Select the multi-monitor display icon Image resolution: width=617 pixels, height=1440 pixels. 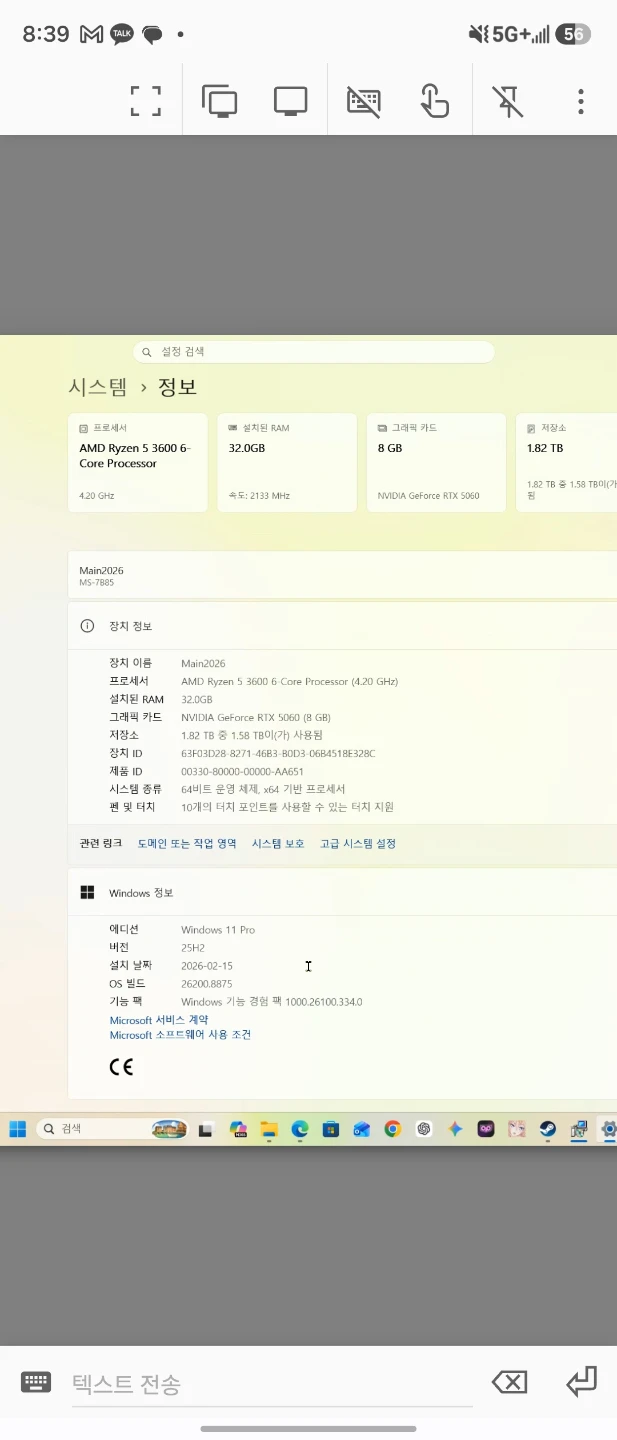(219, 101)
